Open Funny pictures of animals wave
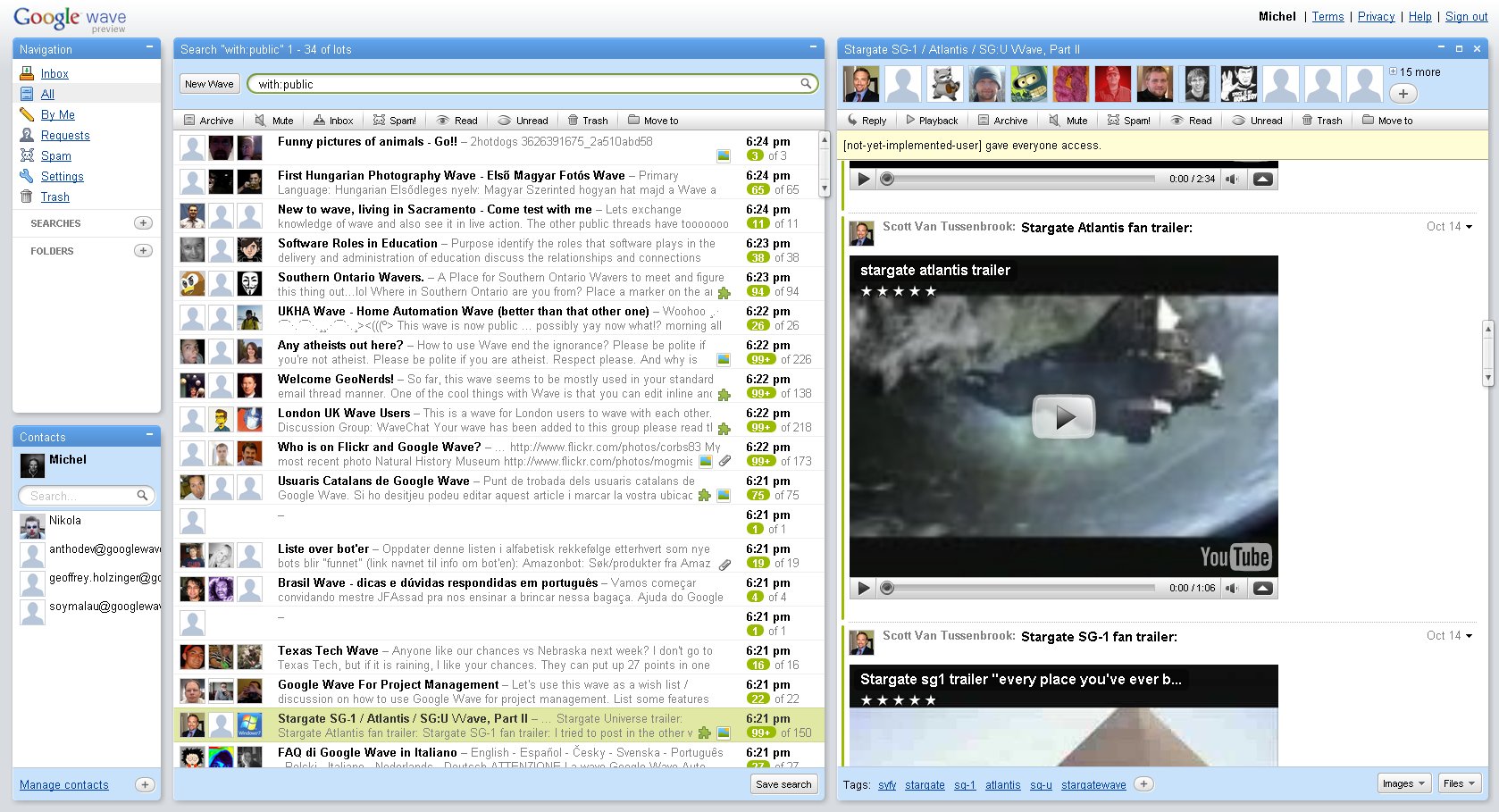This screenshot has height=812, width=1499. tap(497, 148)
